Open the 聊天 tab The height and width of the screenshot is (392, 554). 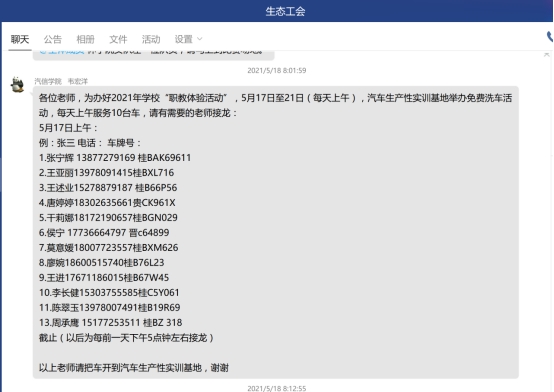coord(20,39)
